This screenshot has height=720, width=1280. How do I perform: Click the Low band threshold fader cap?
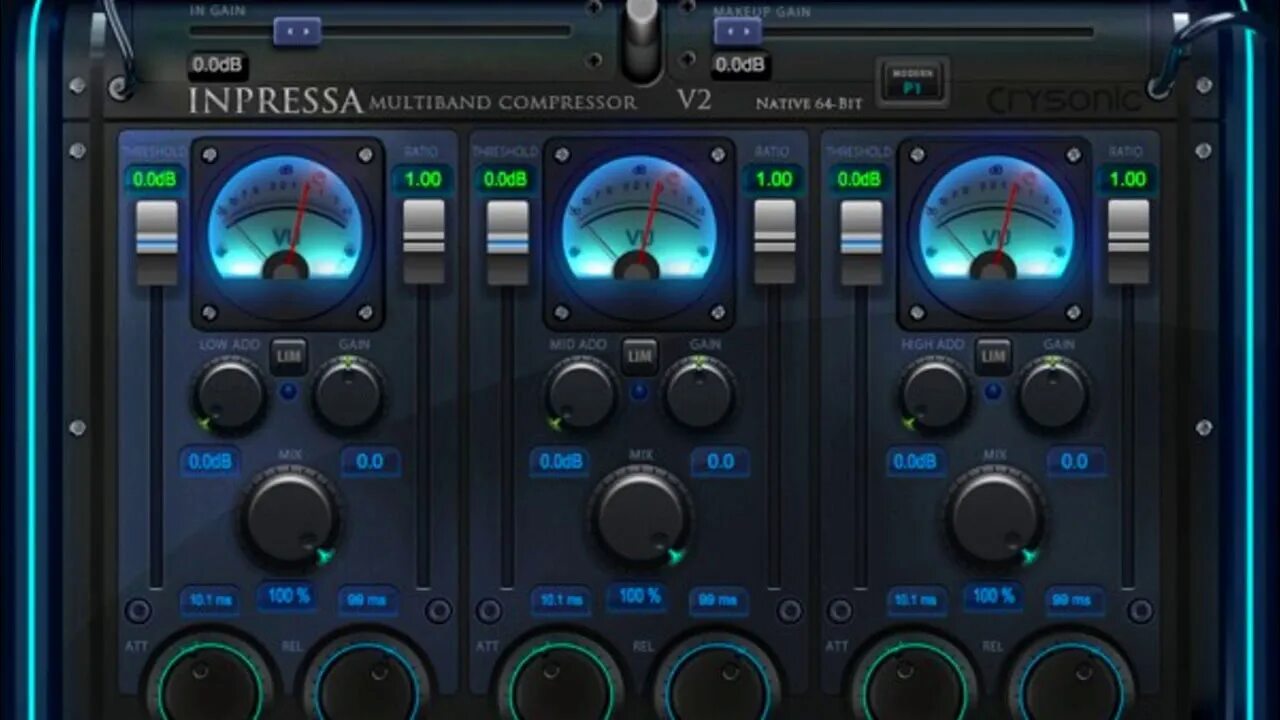click(x=157, y=242)
